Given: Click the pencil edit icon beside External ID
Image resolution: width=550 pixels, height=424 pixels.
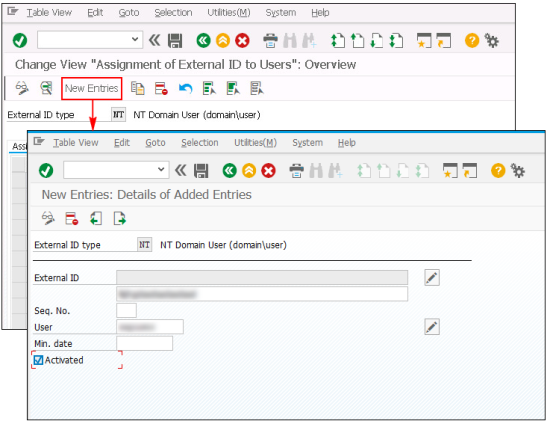Looking at the screenshot, I should coord(432,278).
